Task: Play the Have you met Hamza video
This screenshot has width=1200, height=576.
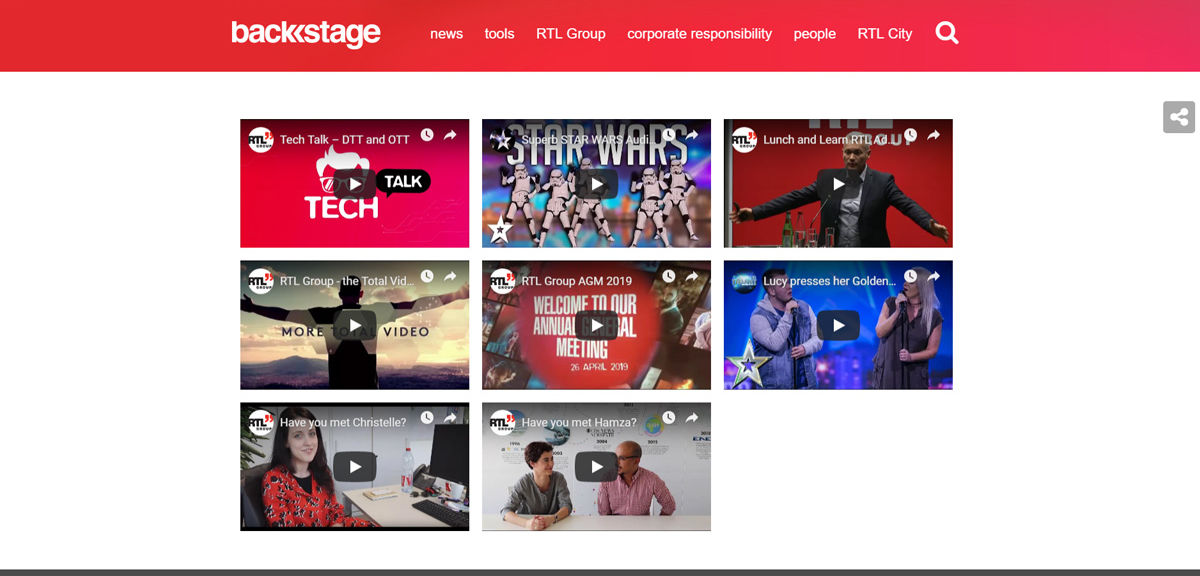Action: (x=597, y=467)
